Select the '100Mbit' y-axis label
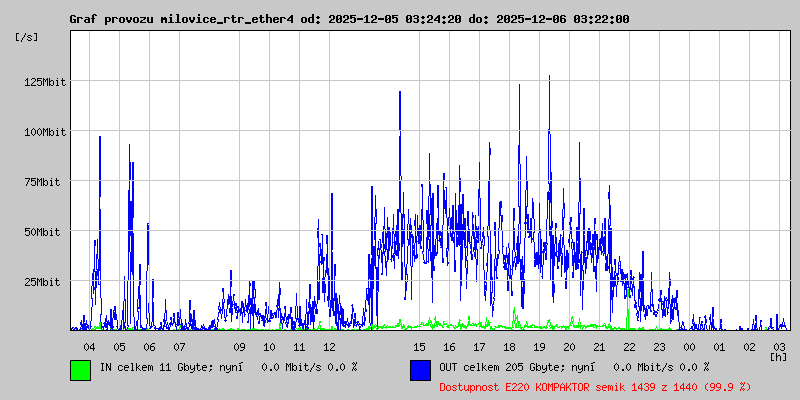 [x=45, y=132]
